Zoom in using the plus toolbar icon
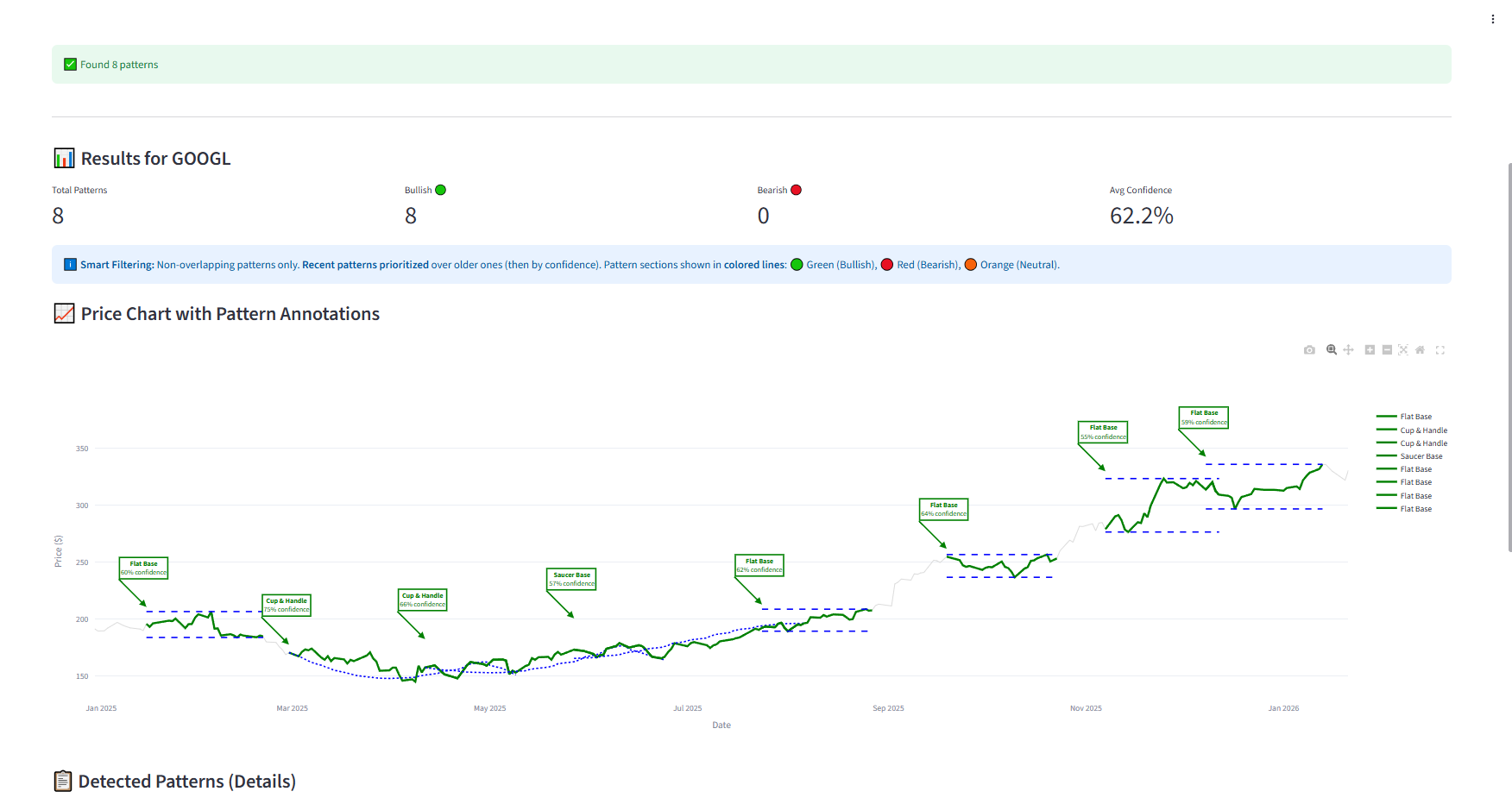Screen dimensions: 1512x804 tap(1370, 349)
